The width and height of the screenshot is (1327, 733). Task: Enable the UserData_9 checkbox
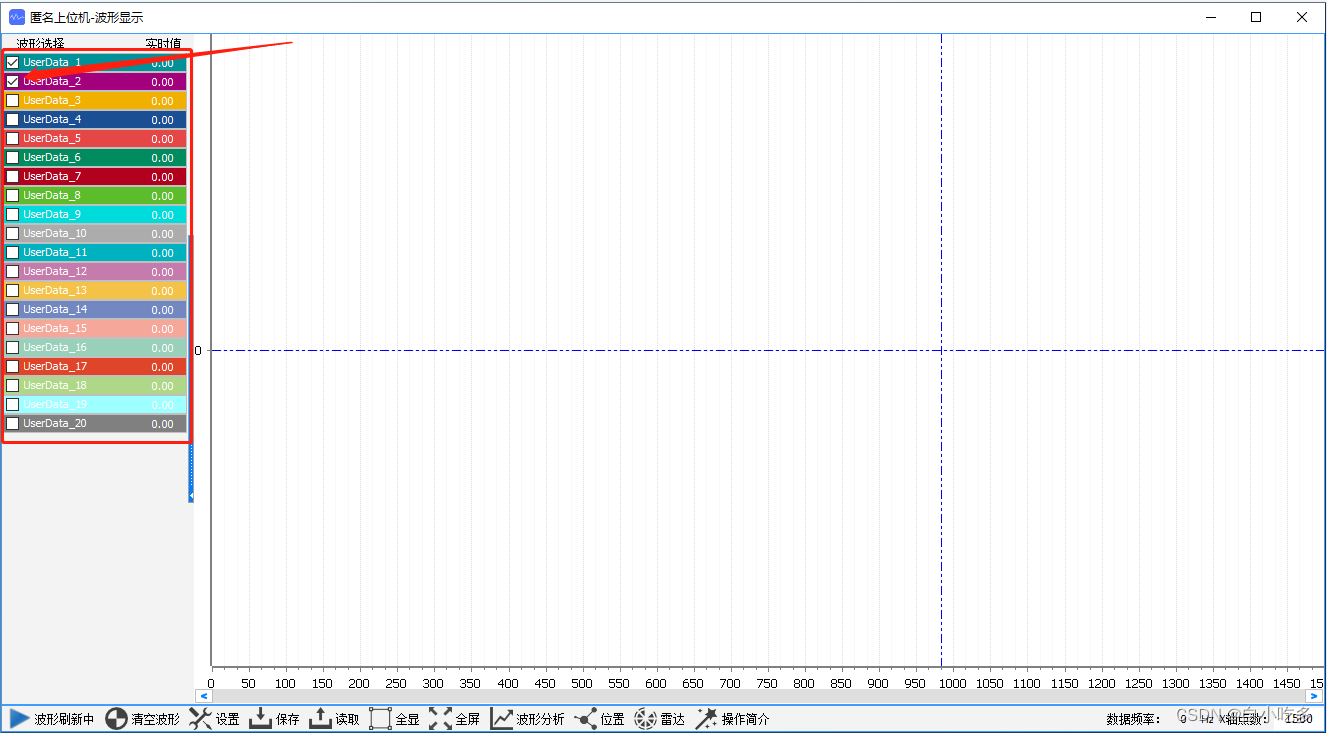click(13, 214)
